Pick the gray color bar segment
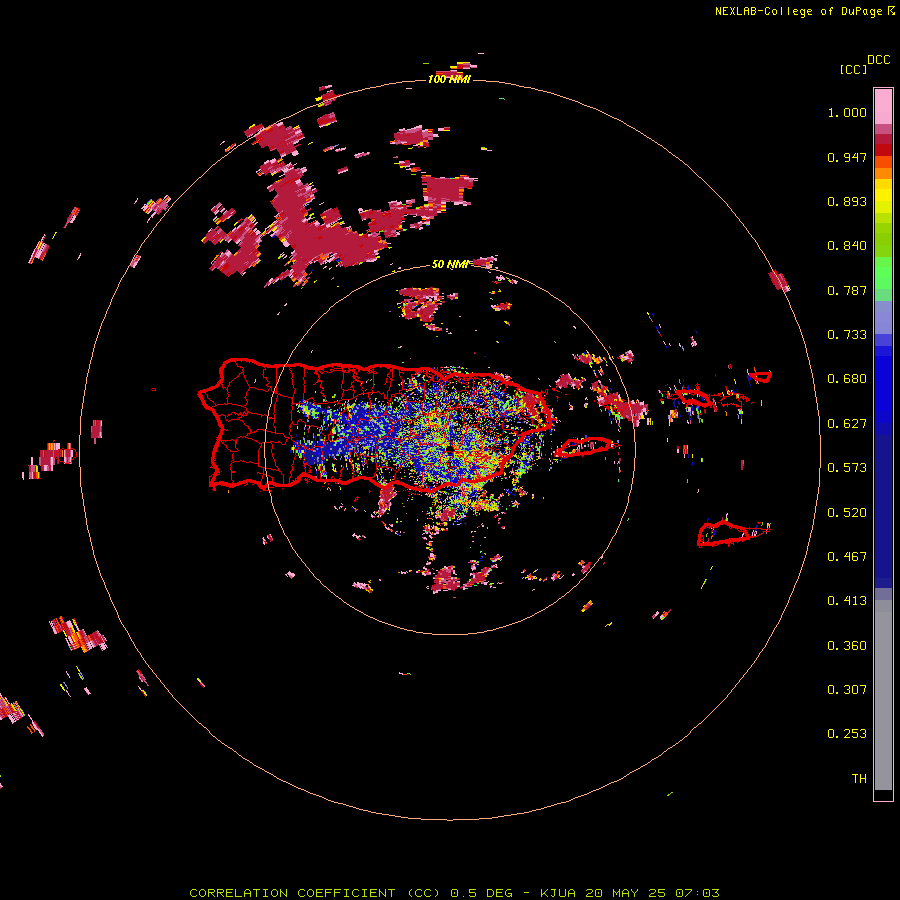This screenshot has width=900, height=900. coord(883,695)
